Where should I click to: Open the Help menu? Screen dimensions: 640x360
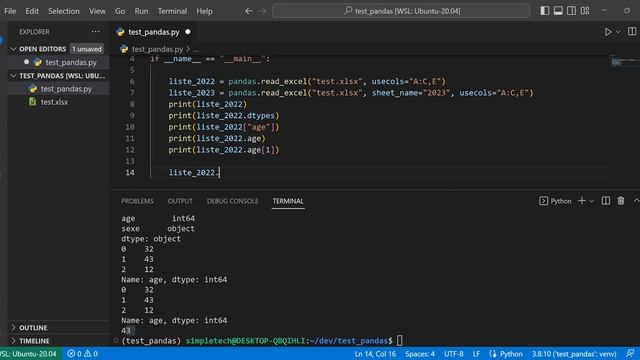click(204, 11)
